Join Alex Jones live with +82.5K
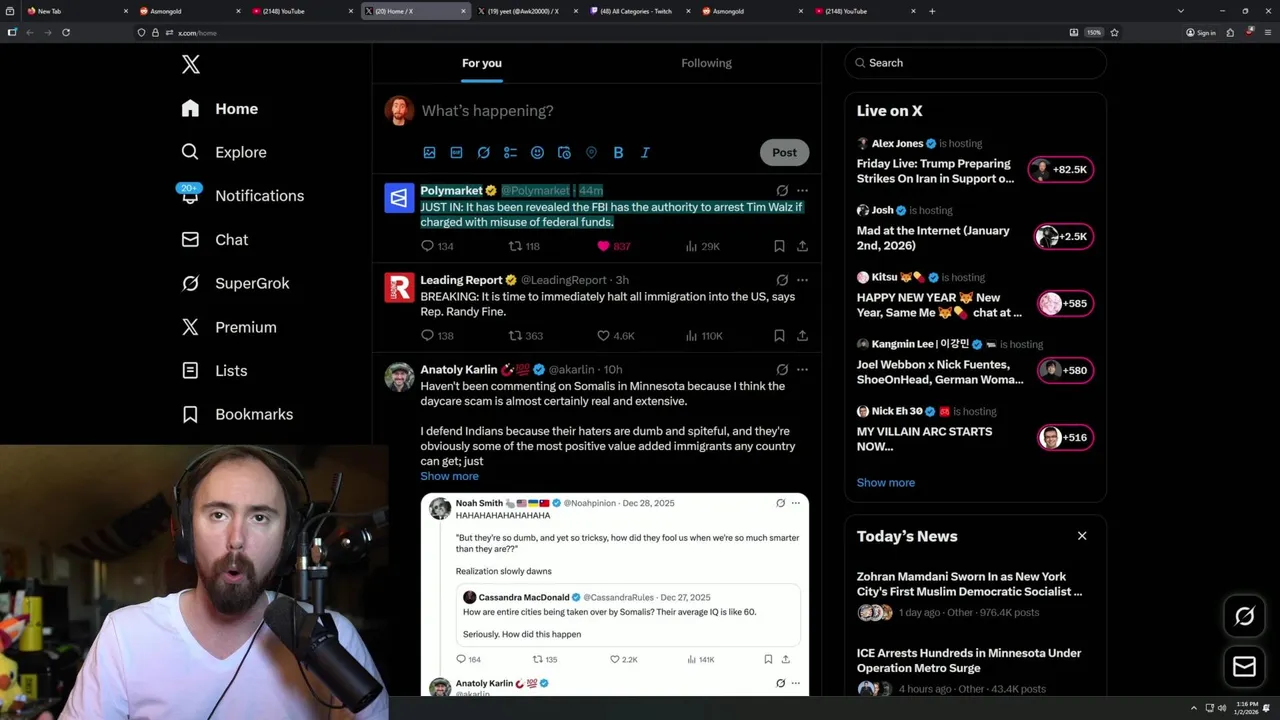This screenshot has height=720, width=1280. point(1061,170)
